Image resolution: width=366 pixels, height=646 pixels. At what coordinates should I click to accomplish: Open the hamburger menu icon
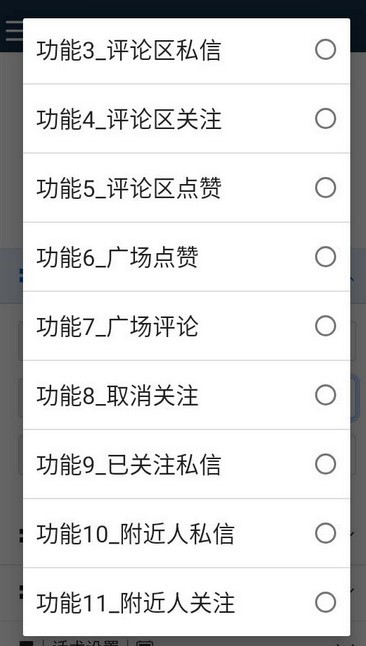coord(13,31)
